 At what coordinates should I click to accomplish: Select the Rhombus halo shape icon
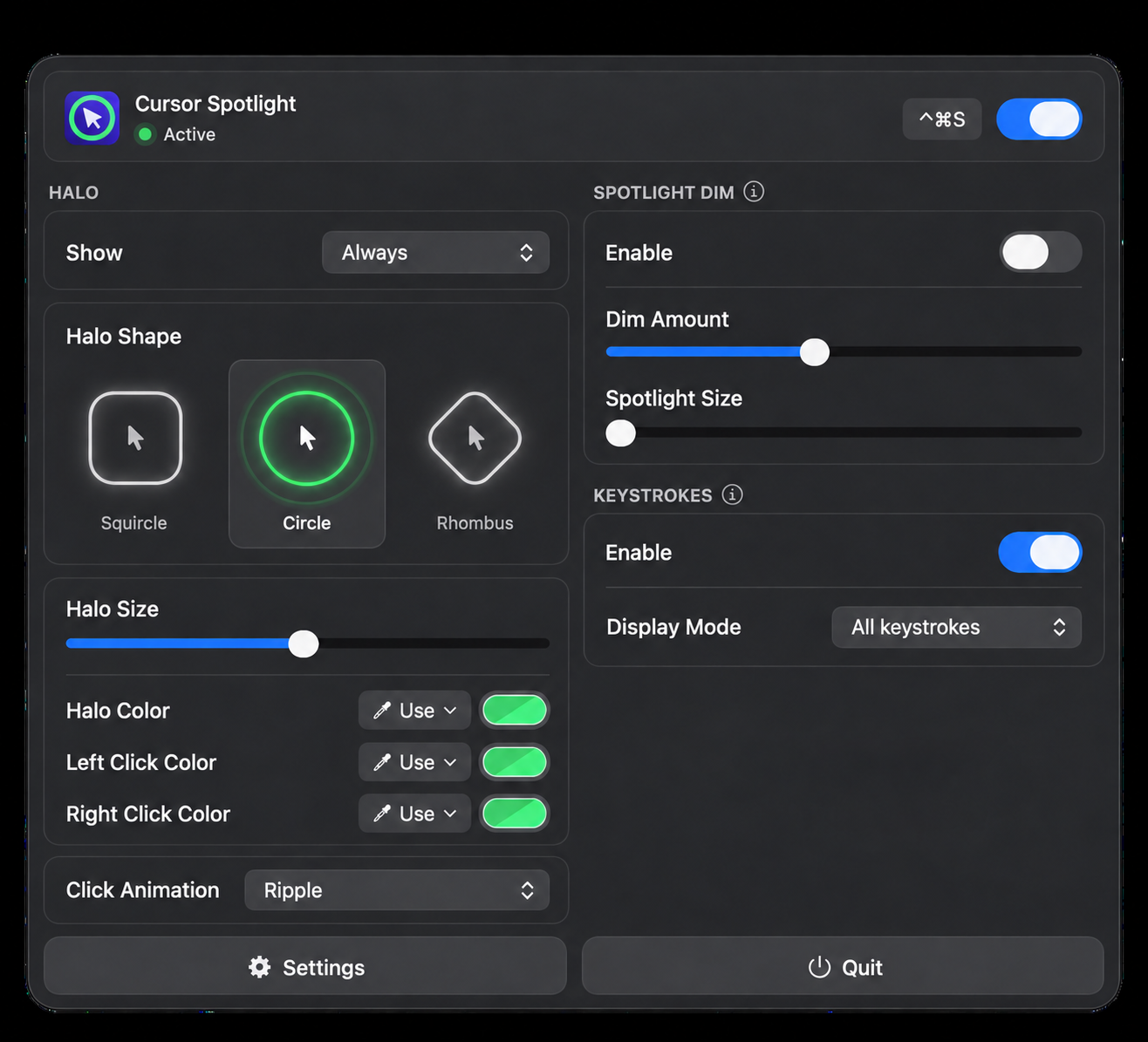pyautogui.click(x=475, y=438)
